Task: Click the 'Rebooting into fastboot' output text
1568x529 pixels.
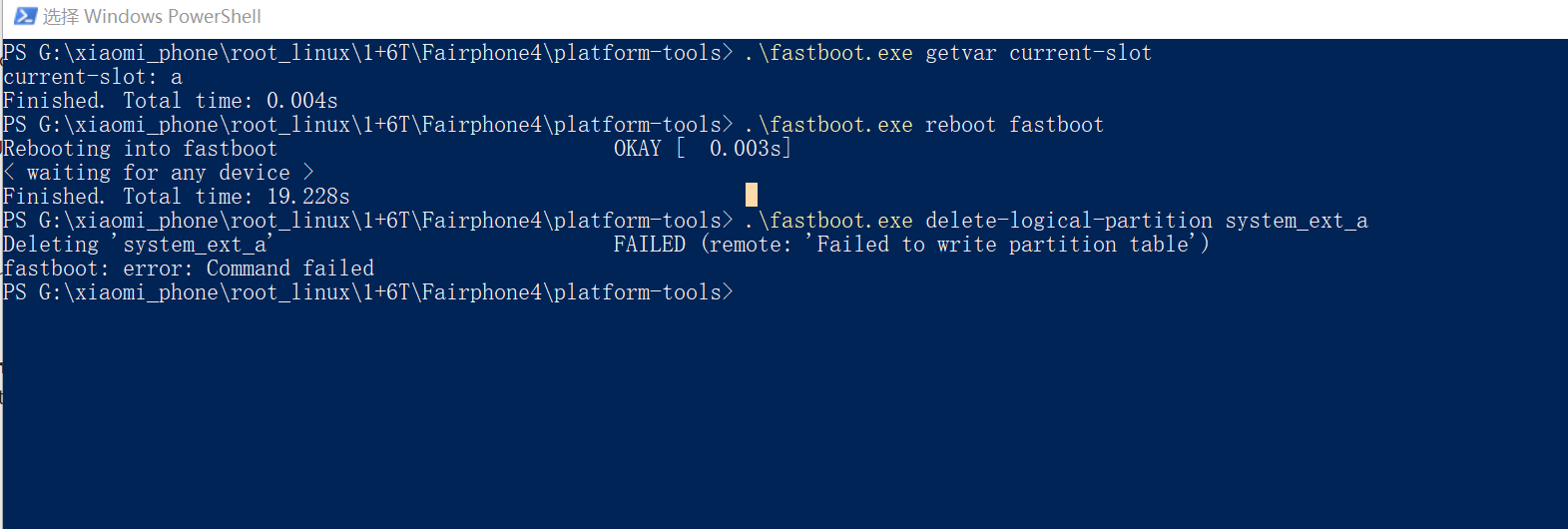Action: point(140,149)
